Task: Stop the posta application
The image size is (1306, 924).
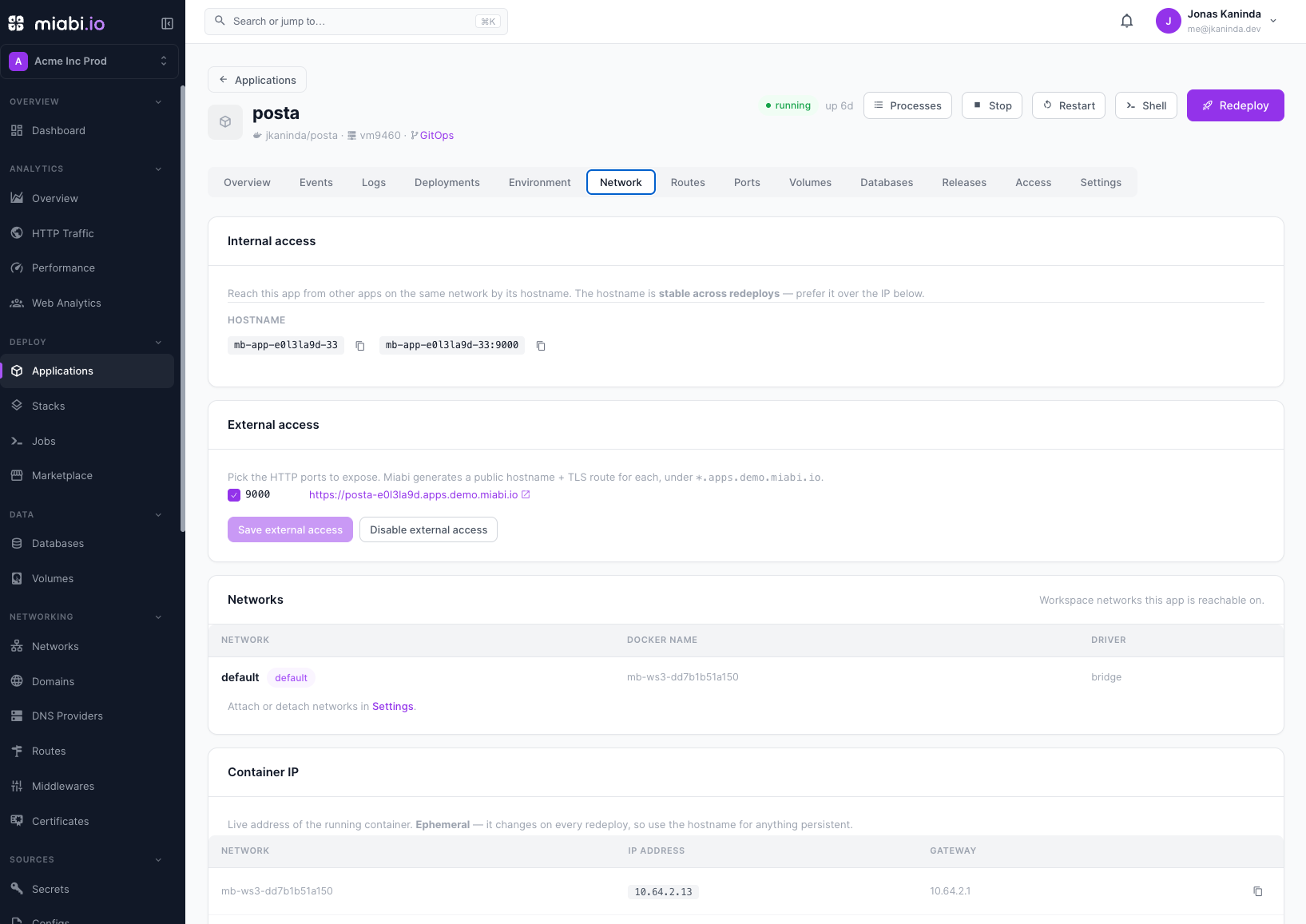Action: point(992,105)
